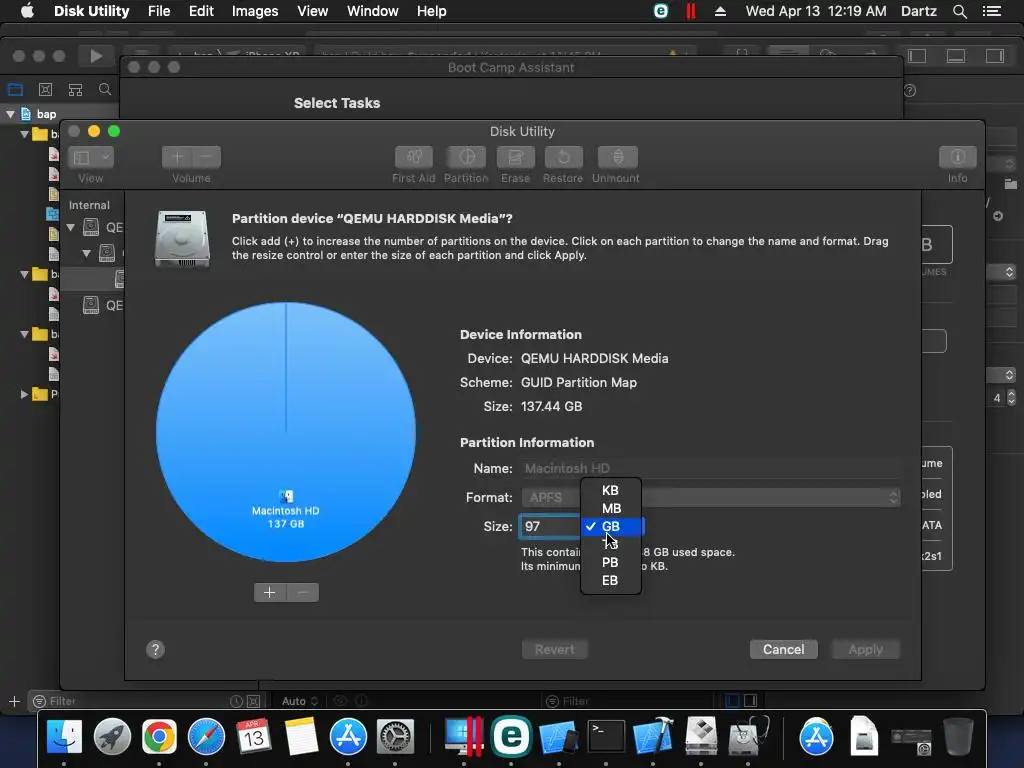The height and width of the screenshot is (768, 1024).
Task: Click the stepper next to value 4 in Xcode inspector
Action: click(1012, 398)
